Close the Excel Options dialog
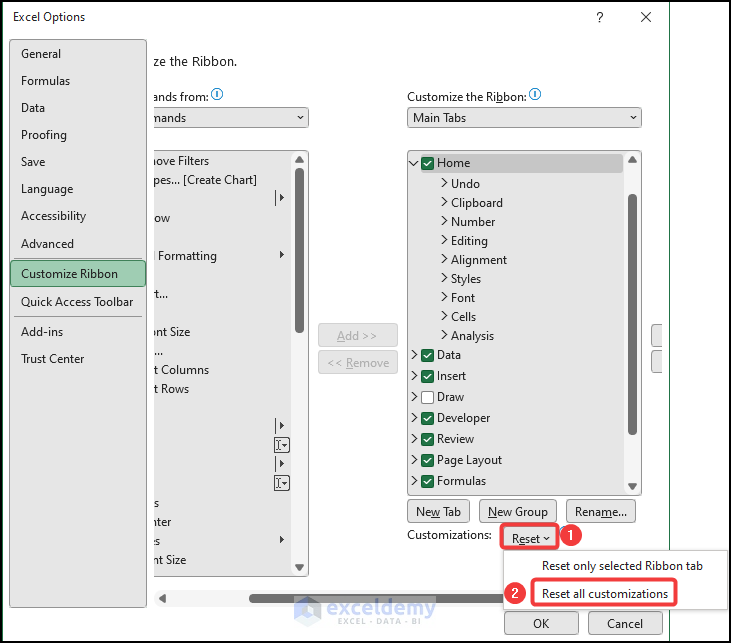The image size is (731, 643). click(x=646, y=17)
